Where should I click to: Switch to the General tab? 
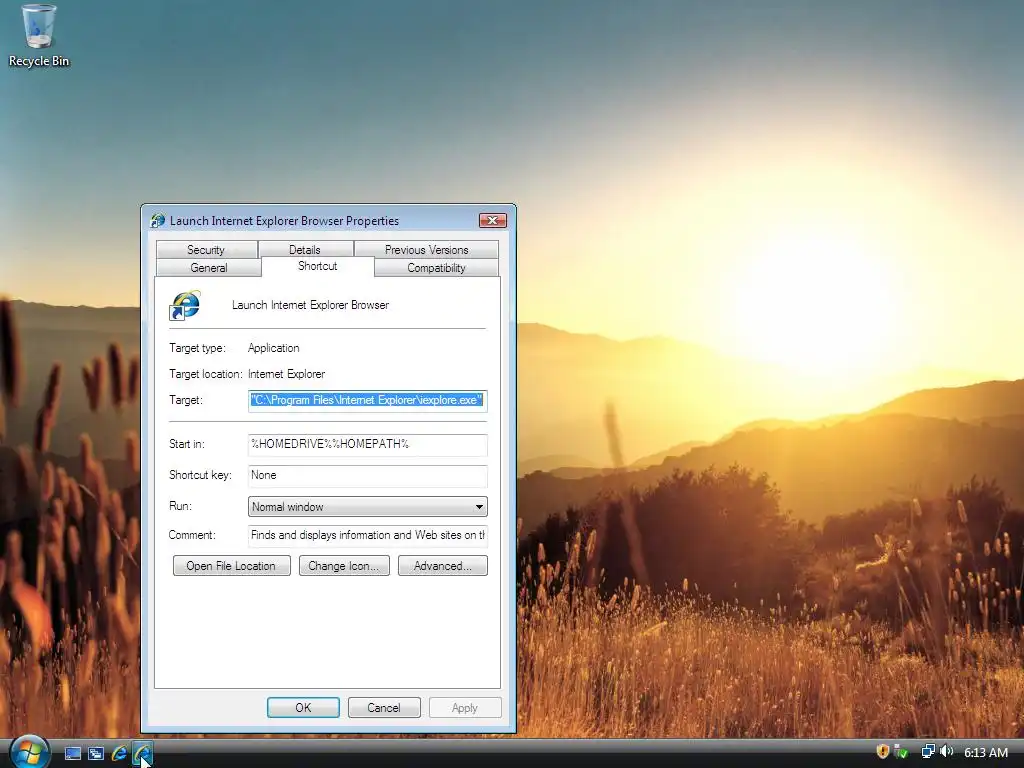pyautogui.click(x=209, y=268)
